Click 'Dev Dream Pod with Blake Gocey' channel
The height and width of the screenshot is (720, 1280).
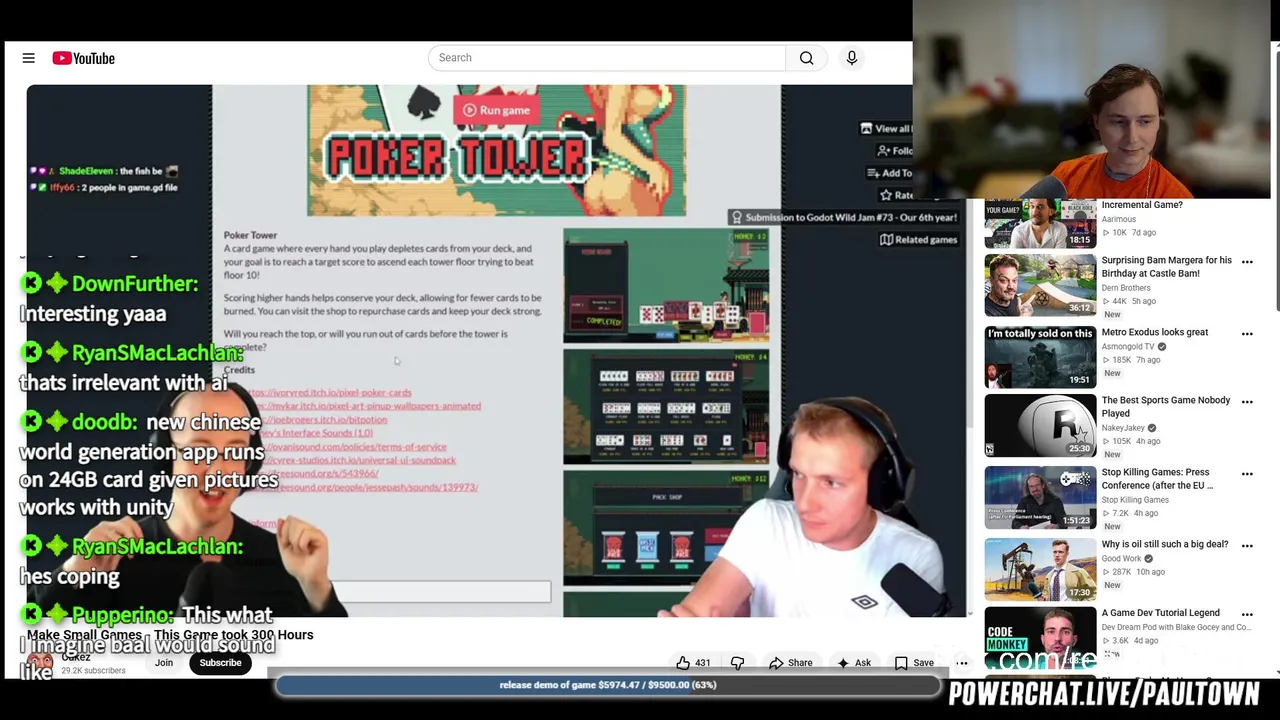point(1176,628)
